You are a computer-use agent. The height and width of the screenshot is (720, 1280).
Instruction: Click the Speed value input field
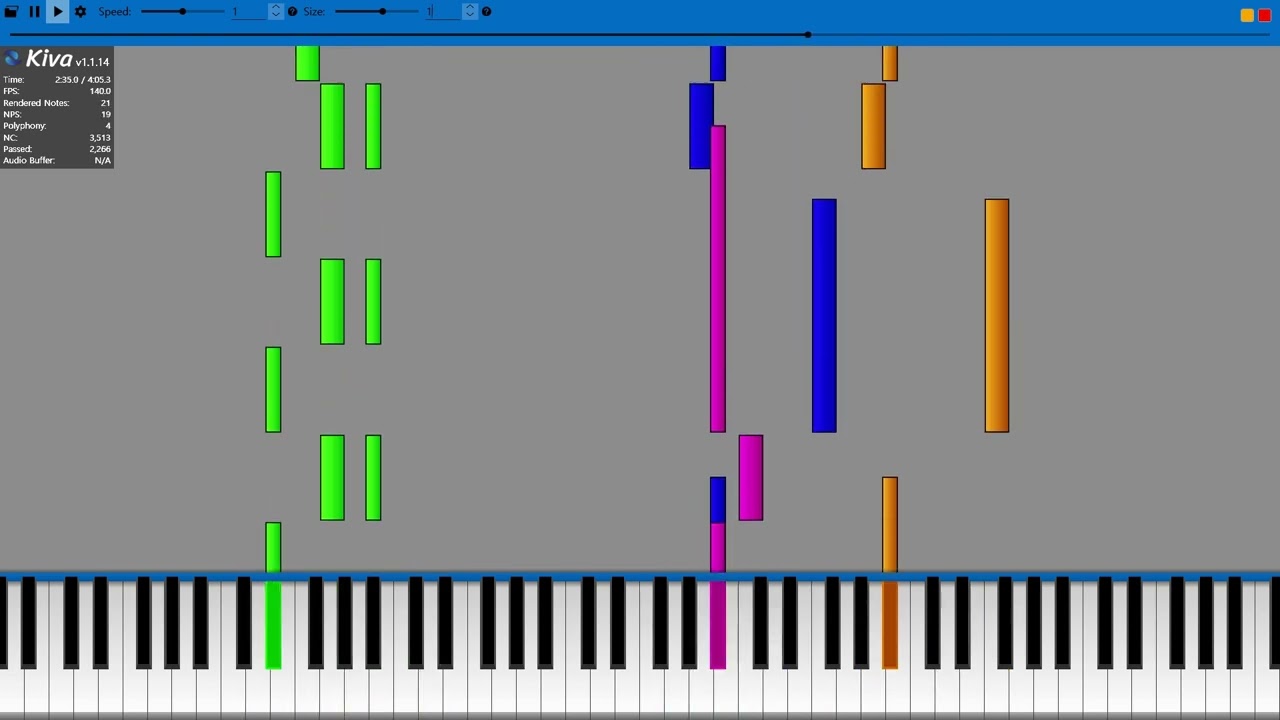247,11
